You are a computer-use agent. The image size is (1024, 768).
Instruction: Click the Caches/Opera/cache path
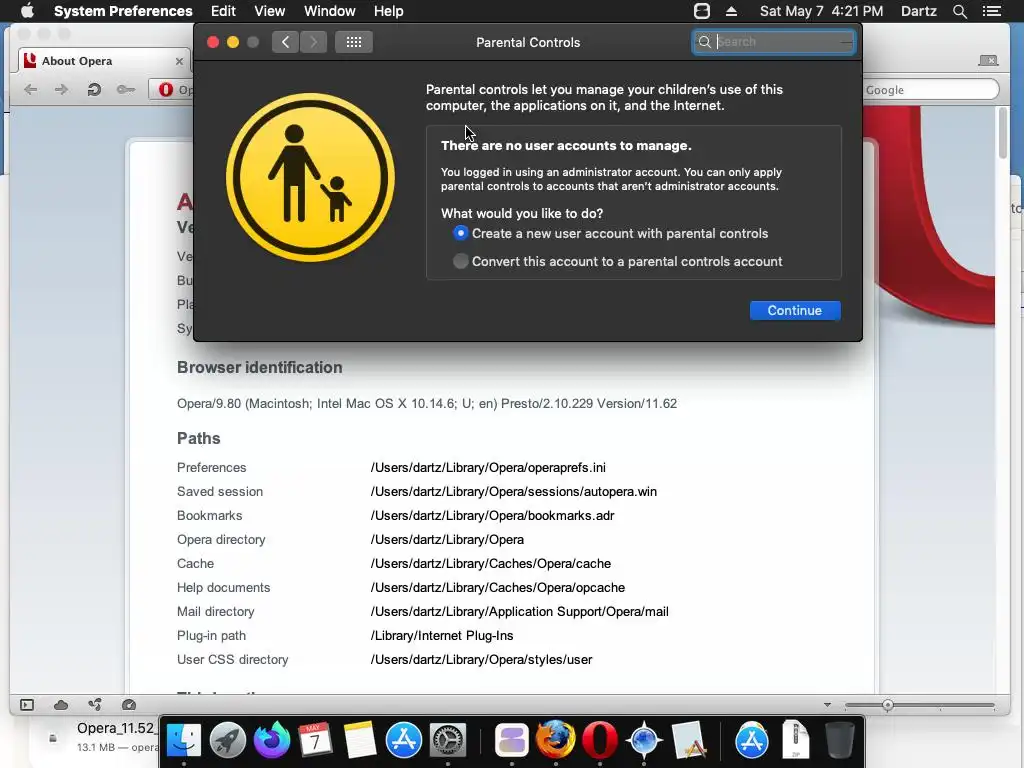(490, 564)
